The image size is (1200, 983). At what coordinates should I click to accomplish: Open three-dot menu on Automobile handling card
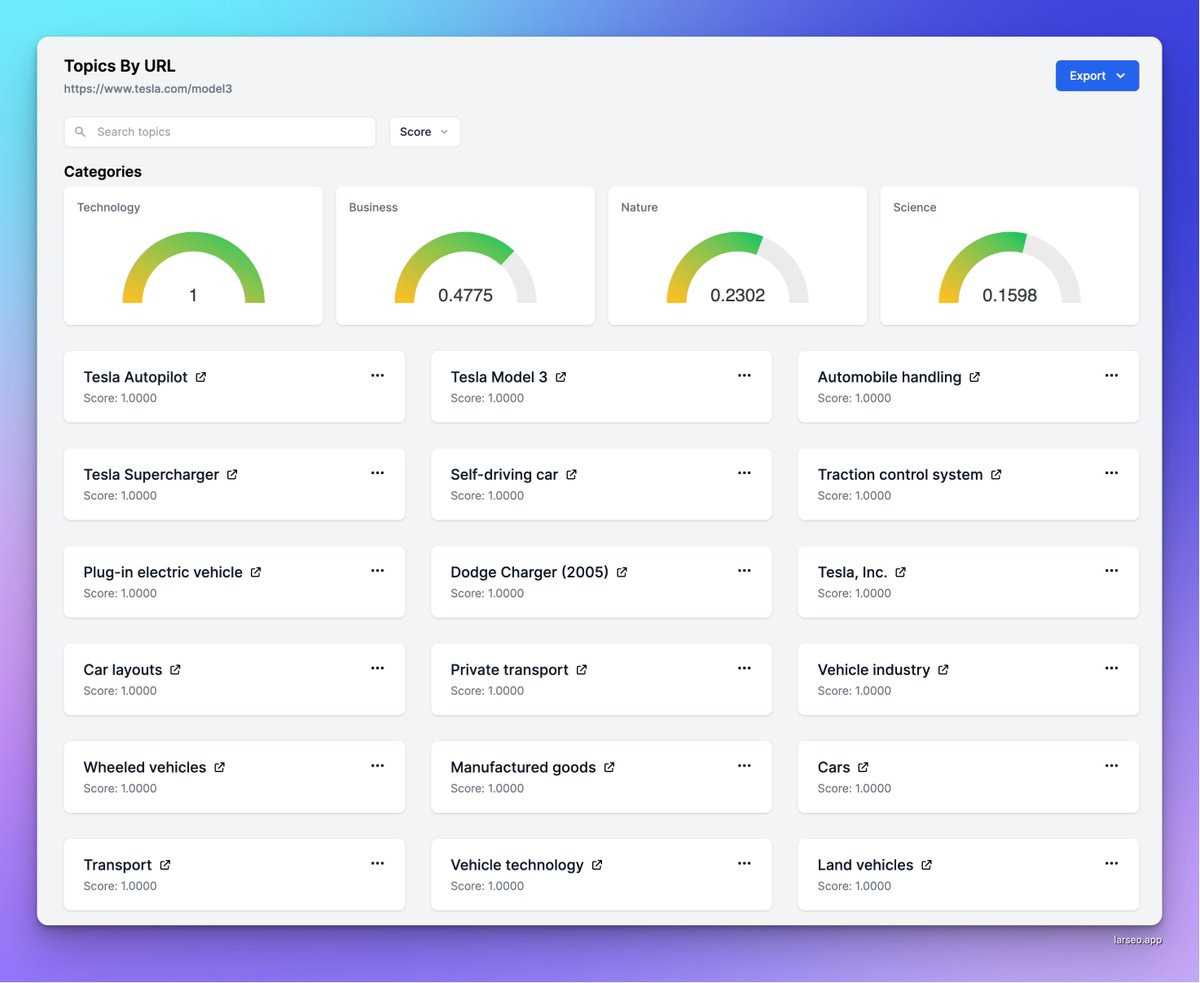pyautogui.click(x=1111, y=375)
